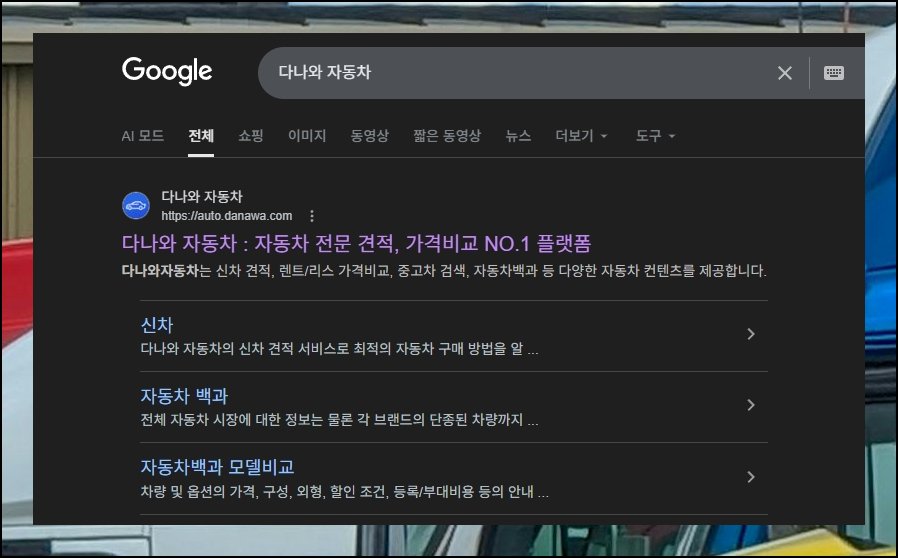The height and width of the screenshot is (558, 898).
Task: Click the chevron arrow in the 신차 row
Action: point(751,334)
